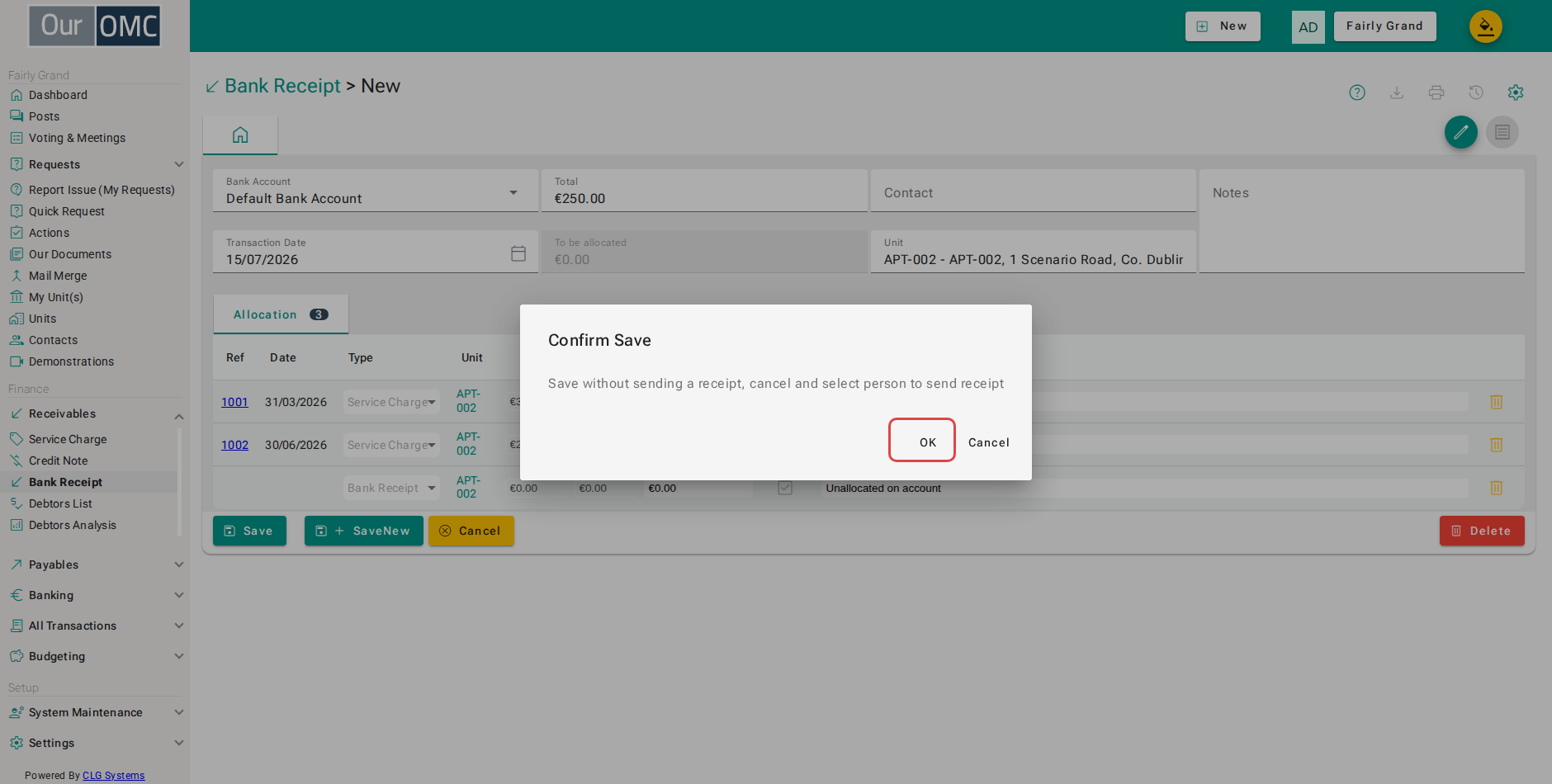This screenshot has width=1552, height=784.
Task: Click the Notes text field
Action: click(1362, 221)
